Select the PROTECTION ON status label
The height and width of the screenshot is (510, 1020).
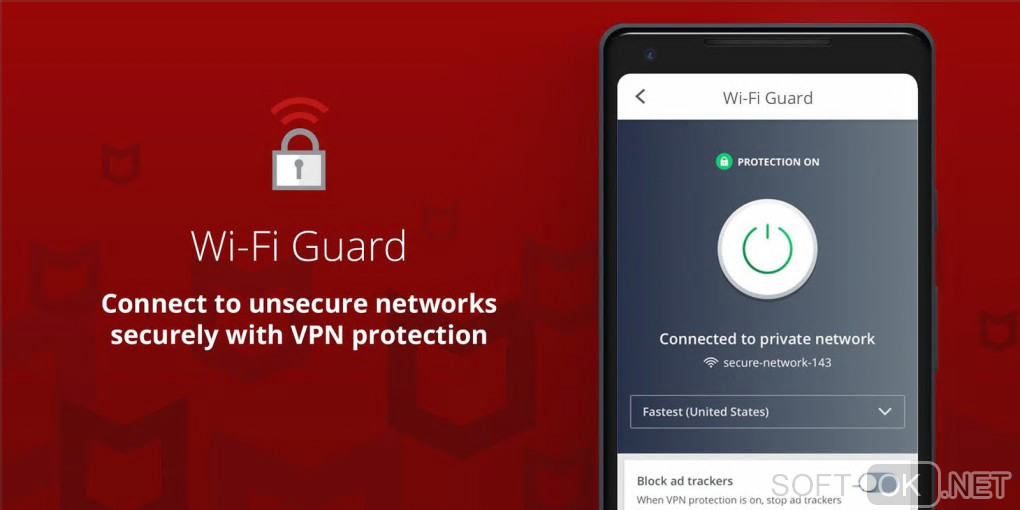(x=778, y=163)
